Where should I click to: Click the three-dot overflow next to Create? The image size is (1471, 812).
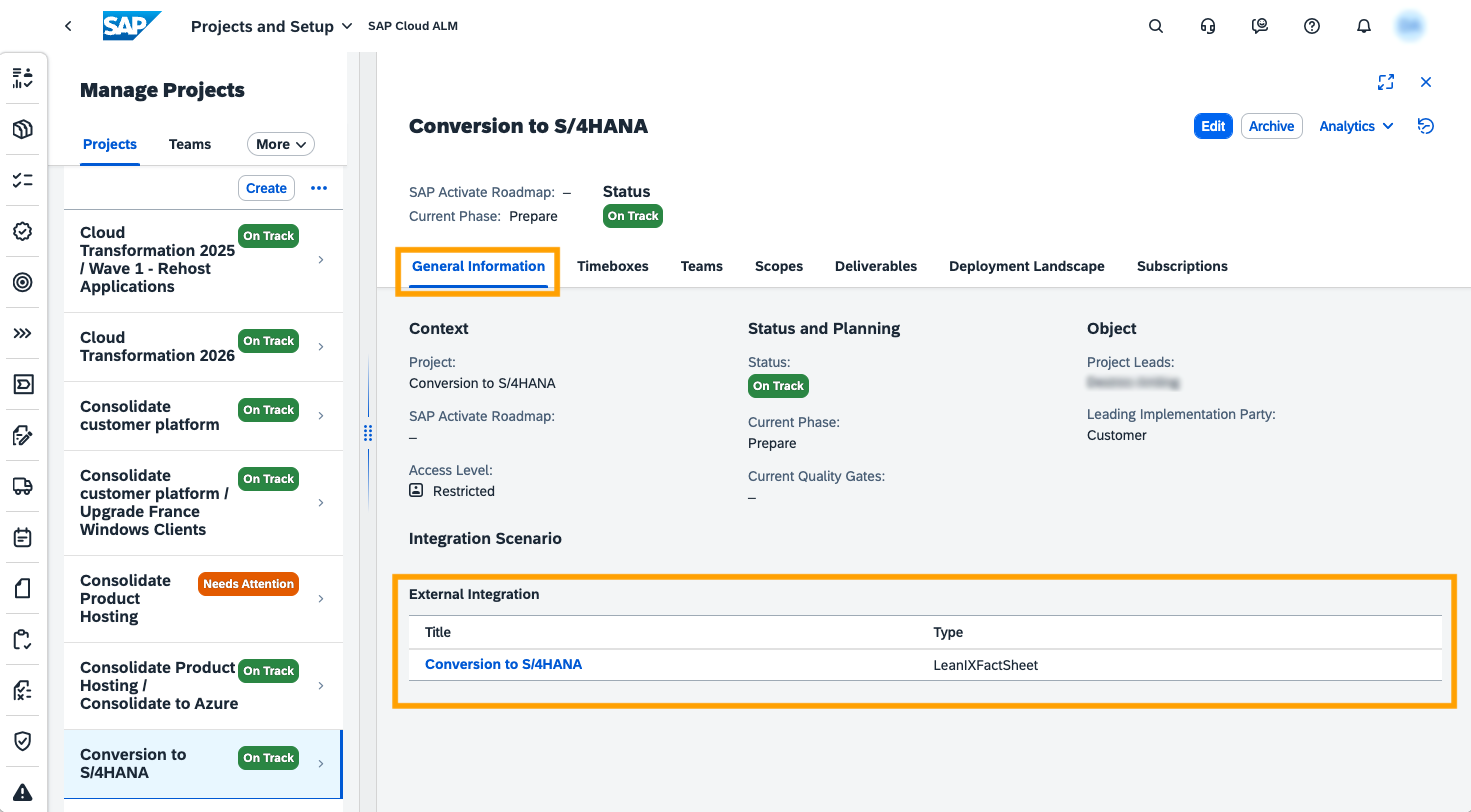[319, 188]
